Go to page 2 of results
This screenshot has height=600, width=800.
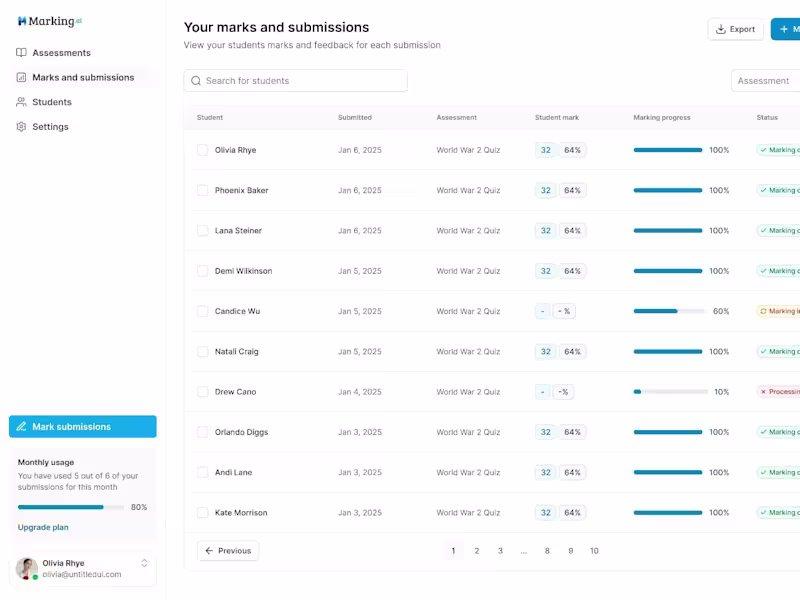[x=477, y=551]
